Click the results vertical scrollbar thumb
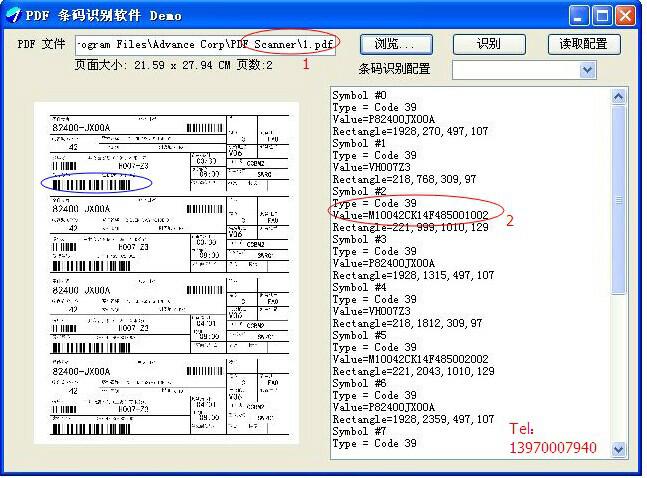The image size is (647, 478). pos(618,200)
